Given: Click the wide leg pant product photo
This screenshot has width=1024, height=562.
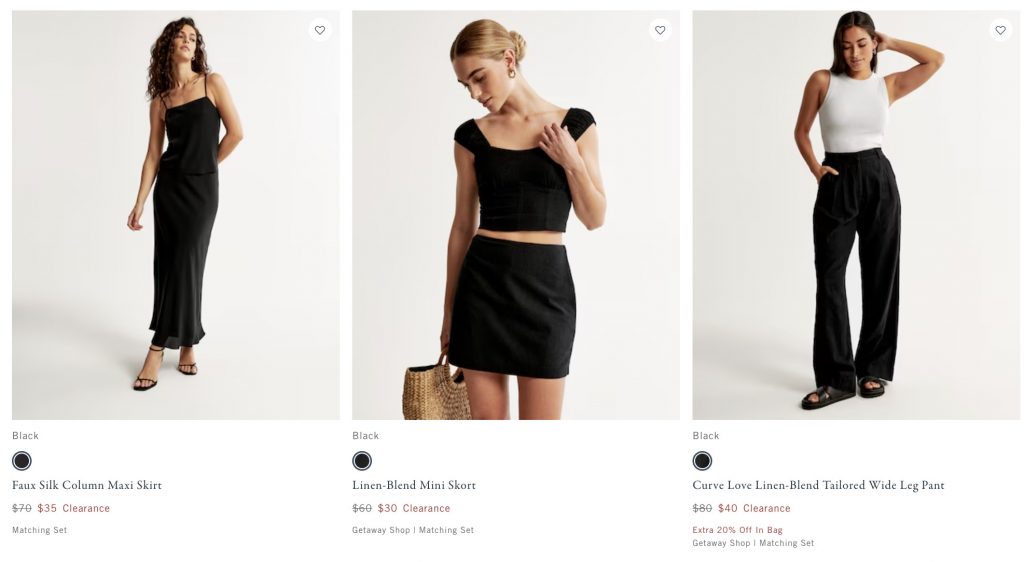Looking at the screenshot, I should (x=856, y=215).
